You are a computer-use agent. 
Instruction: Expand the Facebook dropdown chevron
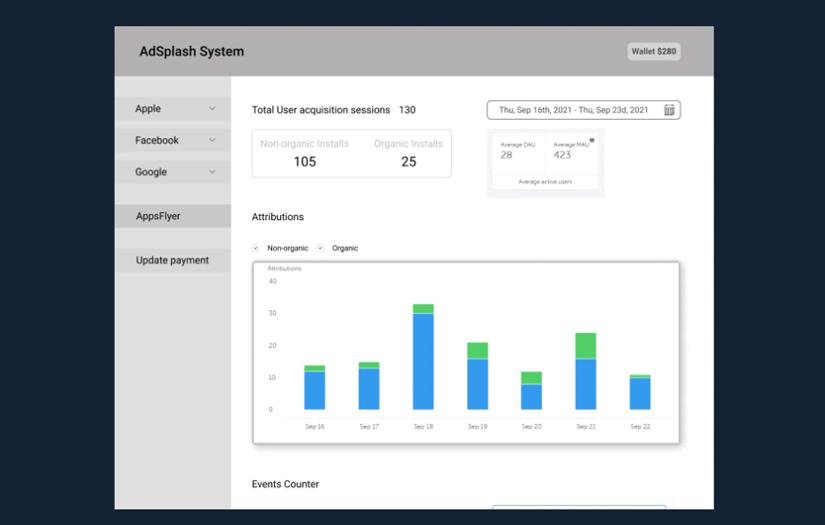click(x=212, y=141)
